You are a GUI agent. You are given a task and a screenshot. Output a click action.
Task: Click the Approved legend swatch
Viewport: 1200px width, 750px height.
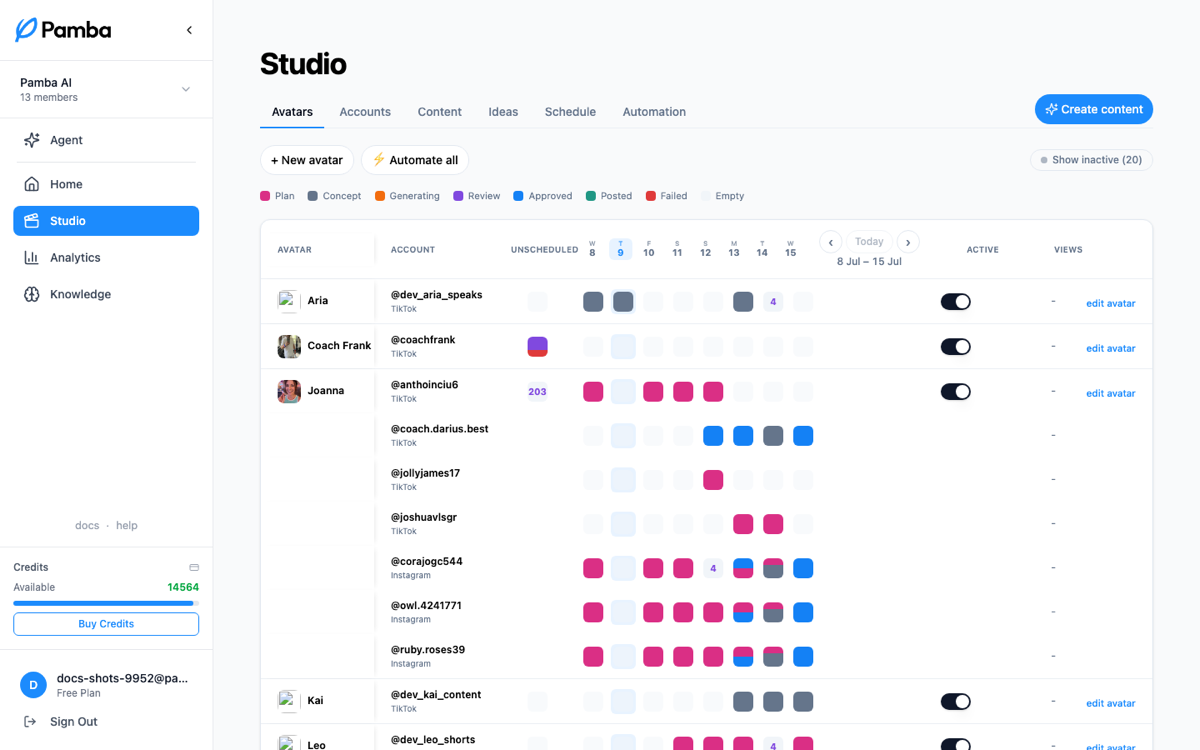[x=518, y=196]
